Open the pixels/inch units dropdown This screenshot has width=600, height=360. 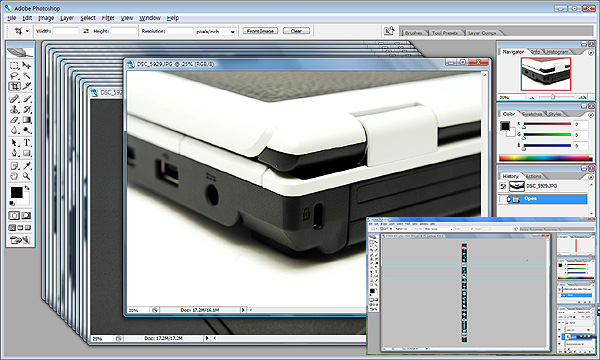[215, 31]
